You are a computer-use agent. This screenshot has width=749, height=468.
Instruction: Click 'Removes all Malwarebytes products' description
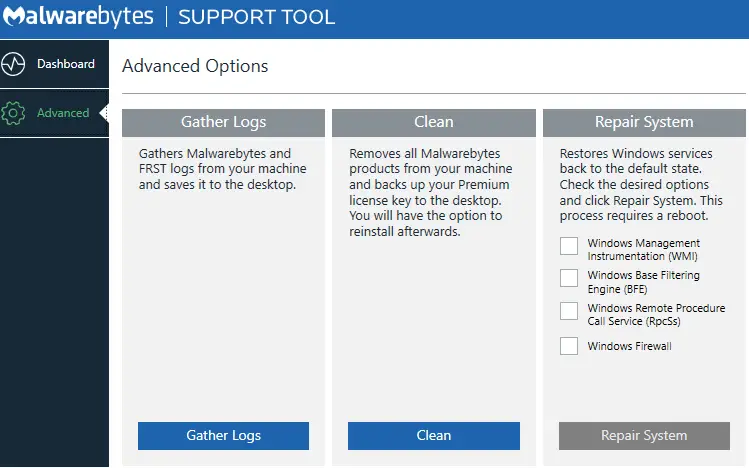[430, 192]
